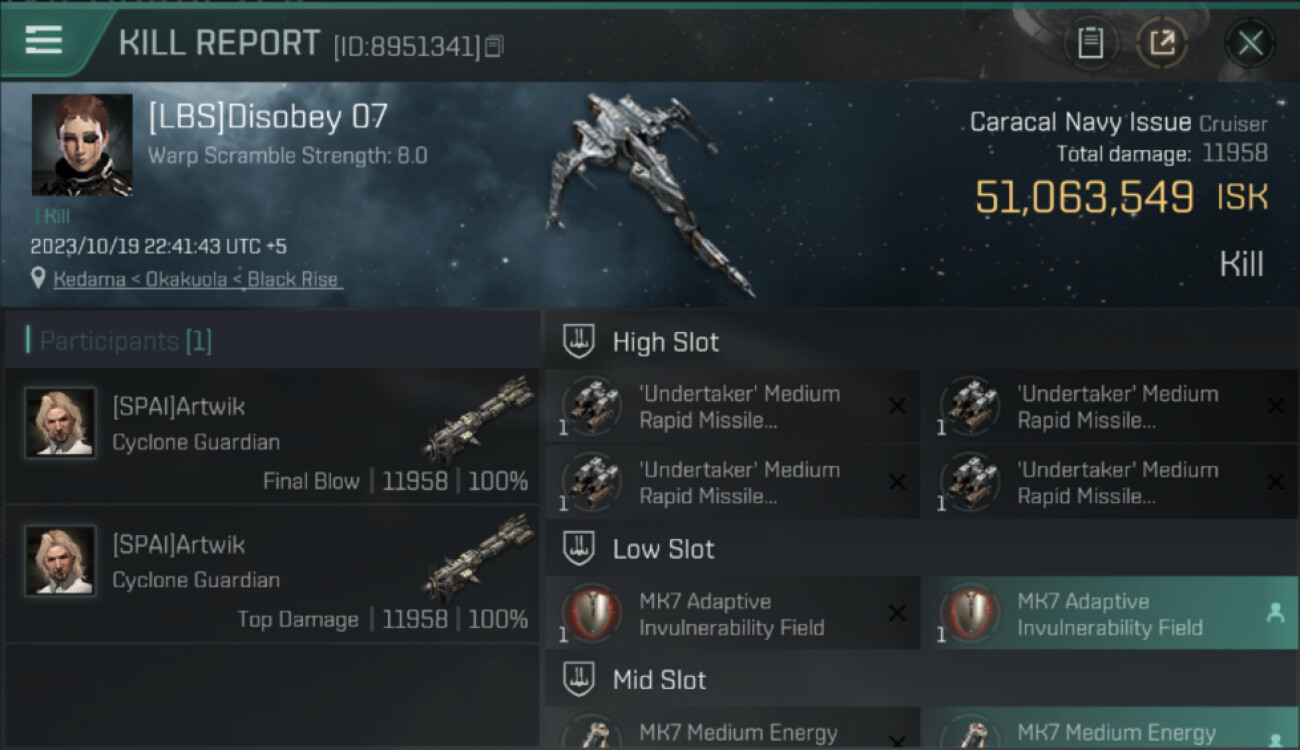Close the kill report window
Viewport: 1300px width, 750px height.
[x=1250, y=43]
